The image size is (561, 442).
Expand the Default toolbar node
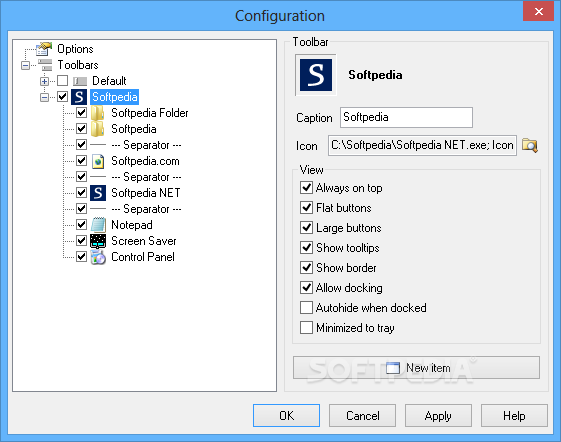pyautogui.click(x=44, y=81)
